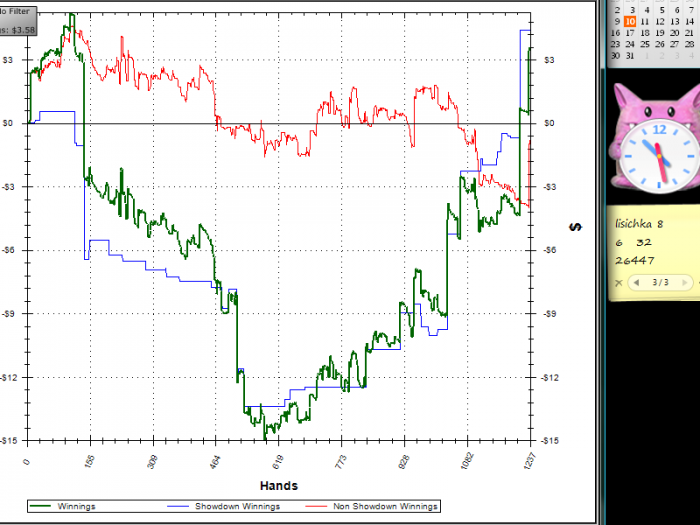Click the '3 / 3' page indicator on the note
This screenshot has height=525, width=700.
pos(660,282)
